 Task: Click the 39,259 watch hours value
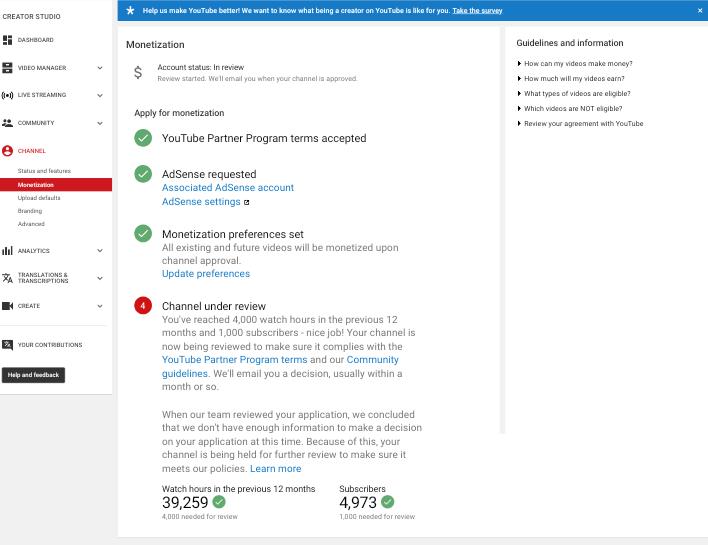pyautogui.click(x=185, y=502)
